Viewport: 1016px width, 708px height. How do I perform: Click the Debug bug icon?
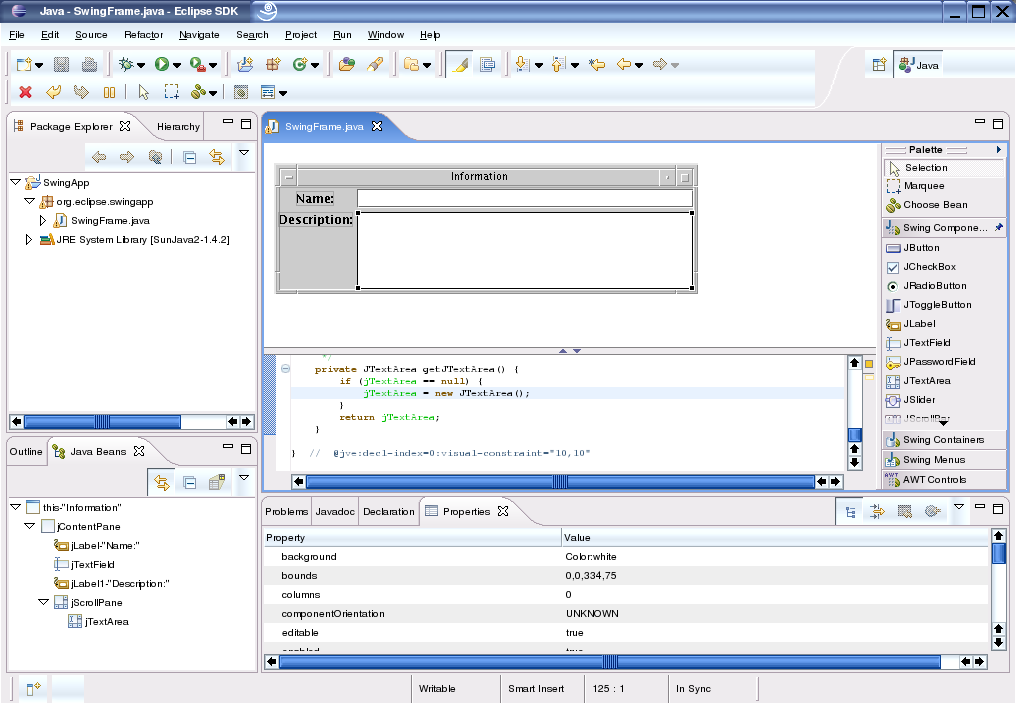[126, 65]
